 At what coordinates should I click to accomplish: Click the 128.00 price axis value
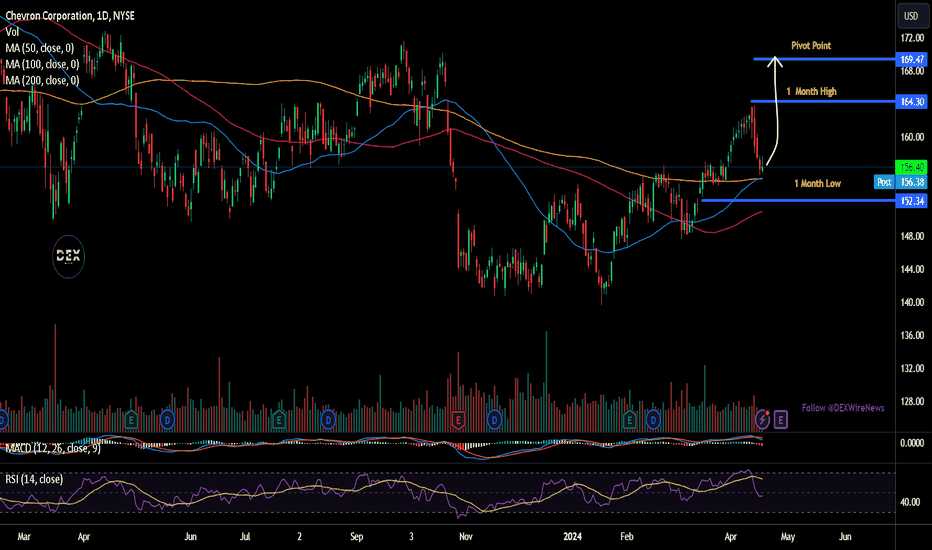912,401
